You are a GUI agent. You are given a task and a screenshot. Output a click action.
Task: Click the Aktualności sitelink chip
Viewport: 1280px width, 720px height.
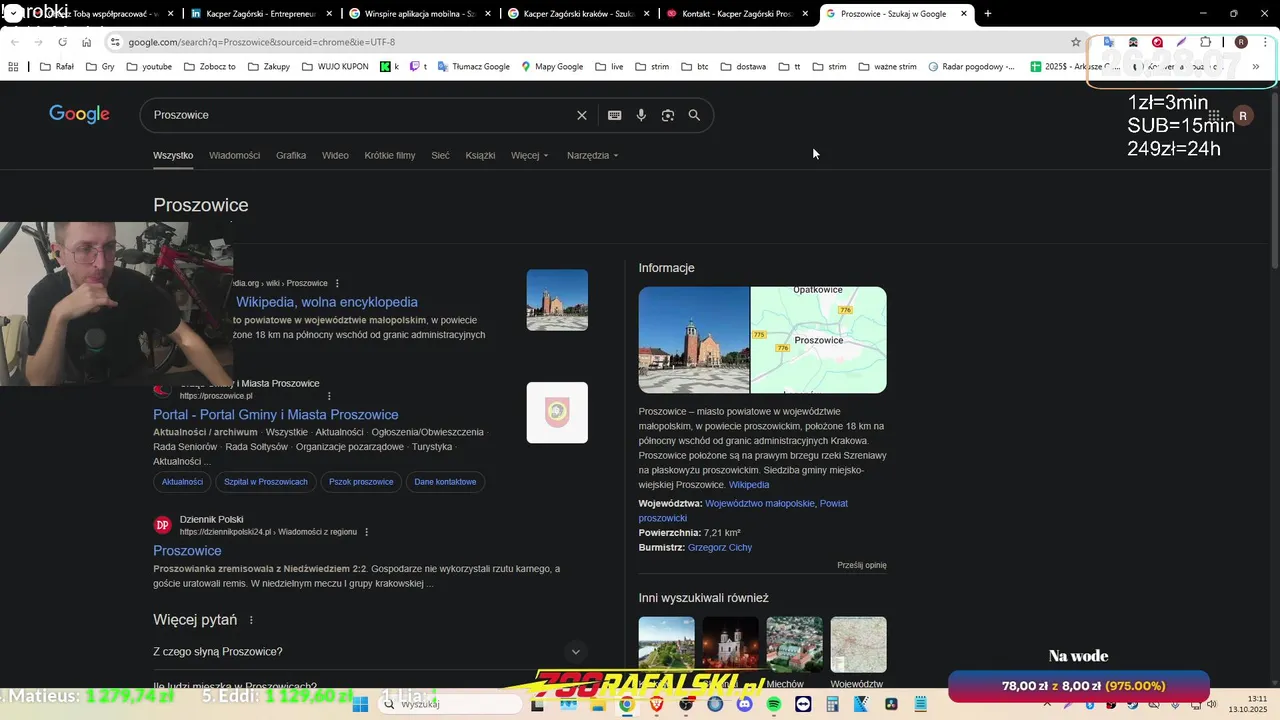(x=182, y=482)
